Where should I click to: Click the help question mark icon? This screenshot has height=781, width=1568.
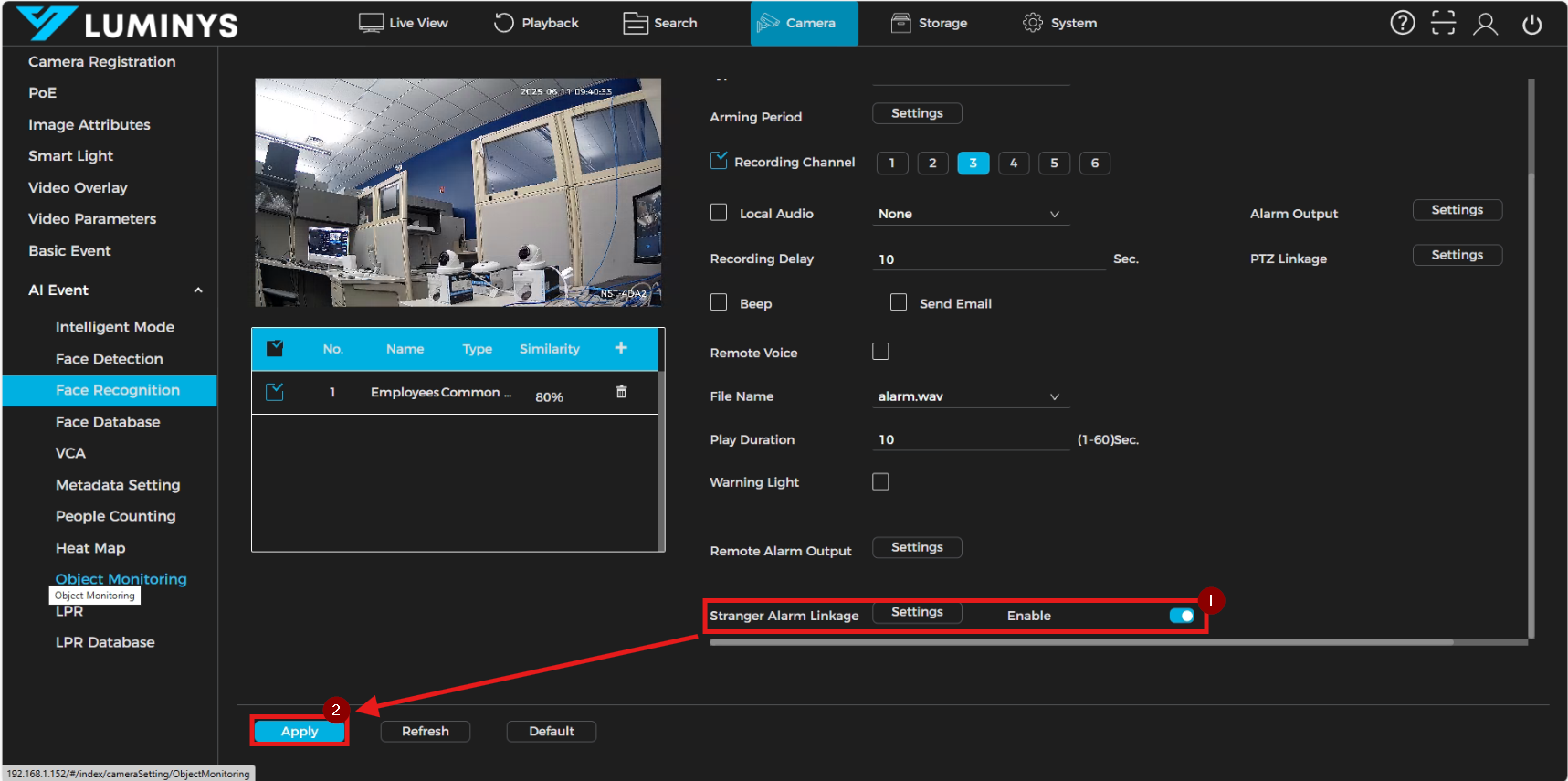[x=1402, y=23]
